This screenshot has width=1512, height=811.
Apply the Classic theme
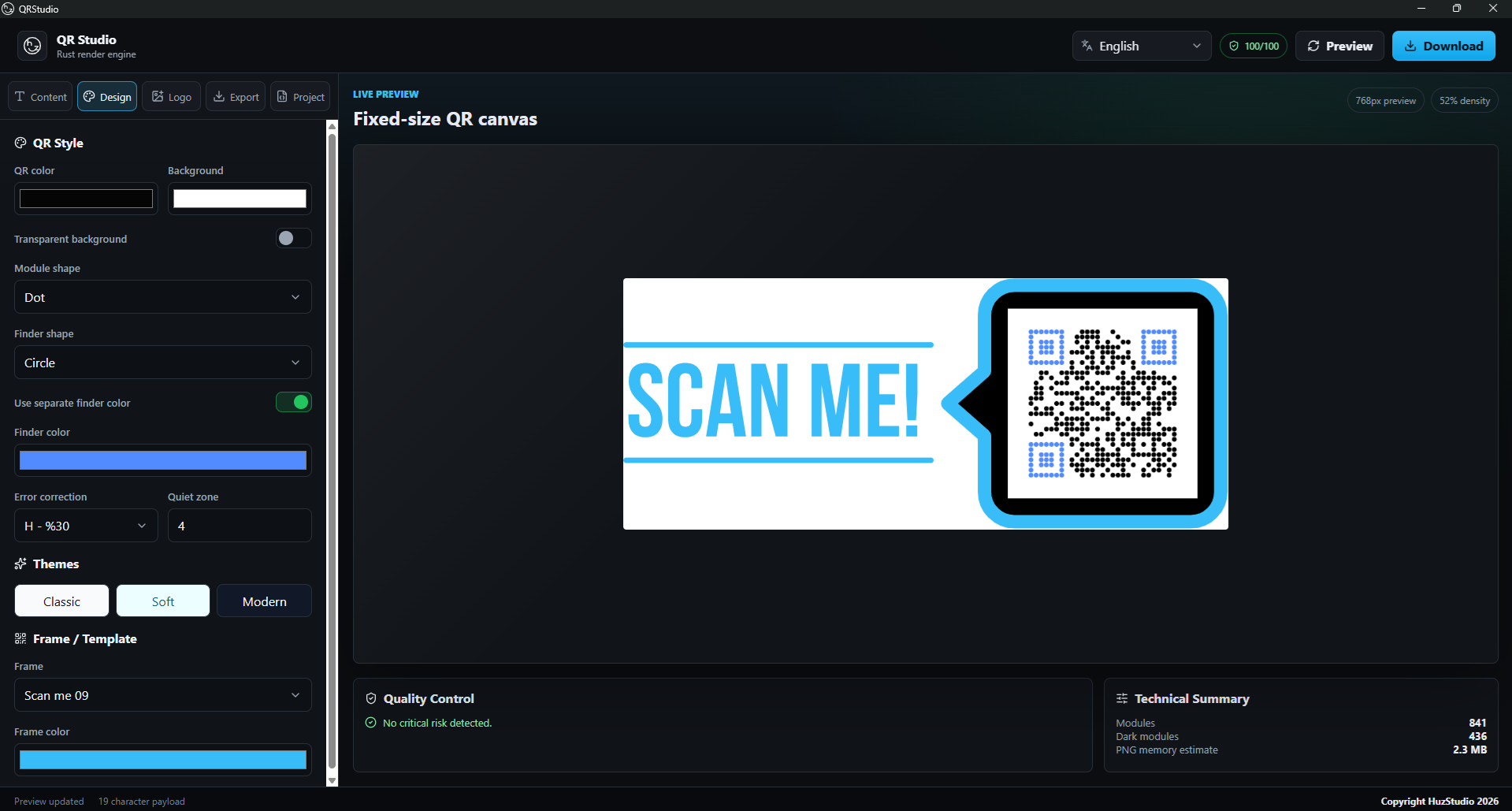coord(61,601)
